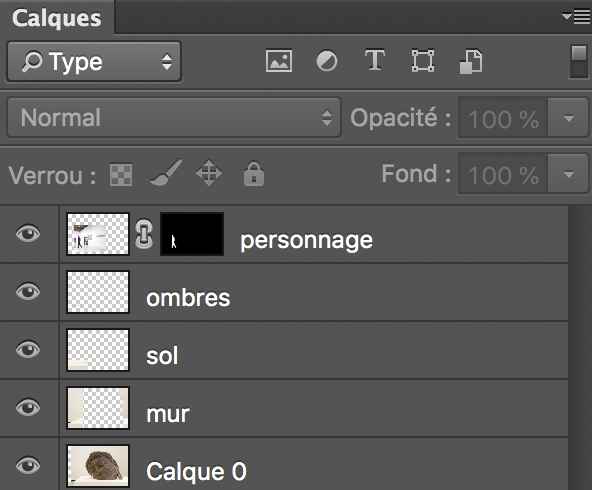Filter for smart objects icon

tap(471, 62)
